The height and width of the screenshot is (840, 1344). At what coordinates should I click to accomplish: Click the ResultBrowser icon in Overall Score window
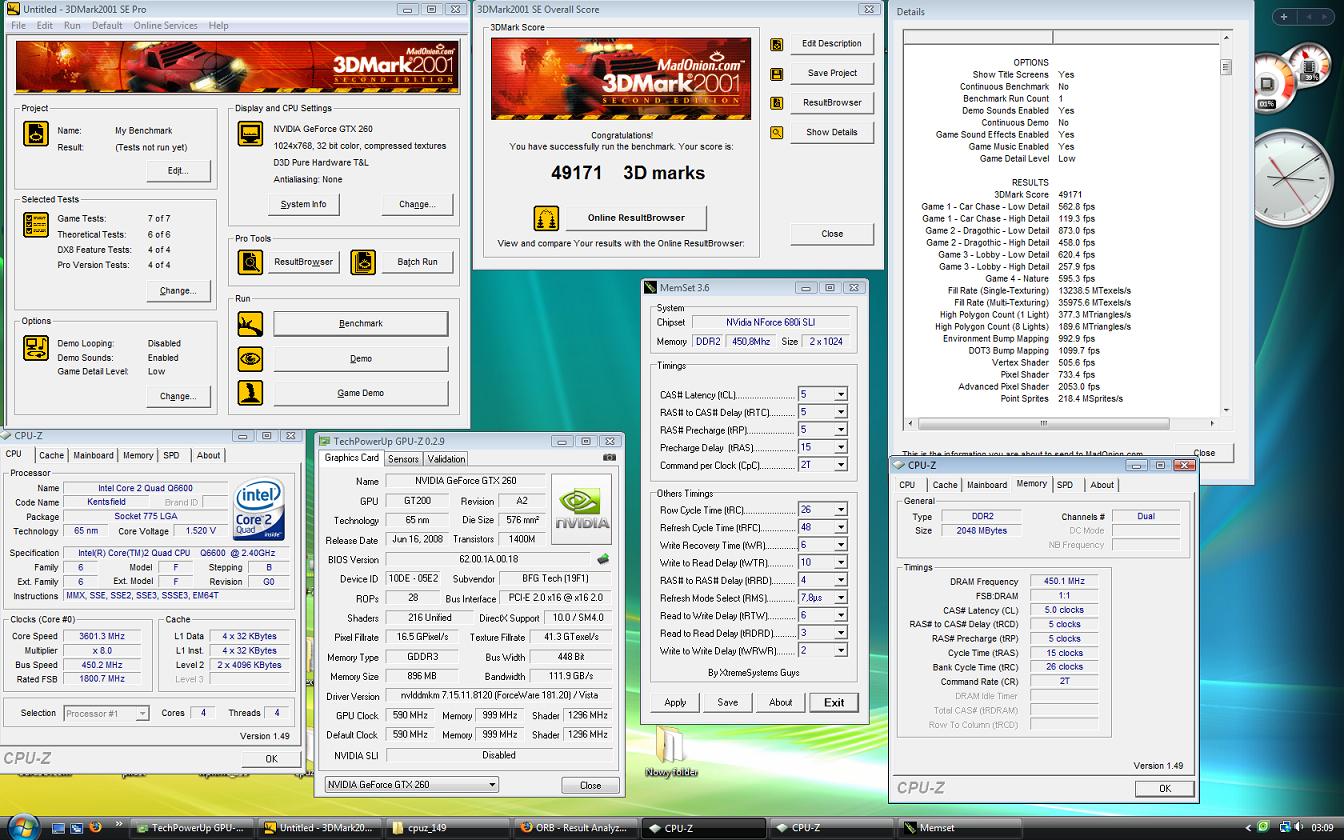pos(776,103)
